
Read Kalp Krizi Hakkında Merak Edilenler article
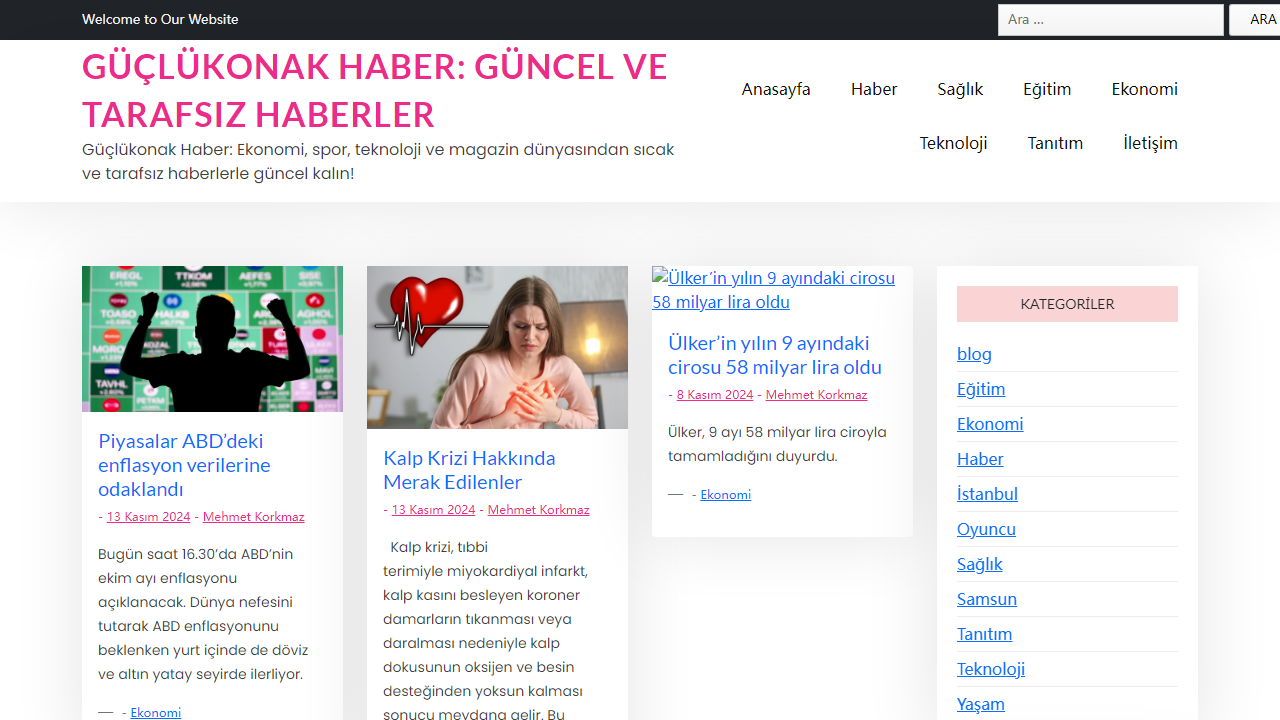click(469, 470)
